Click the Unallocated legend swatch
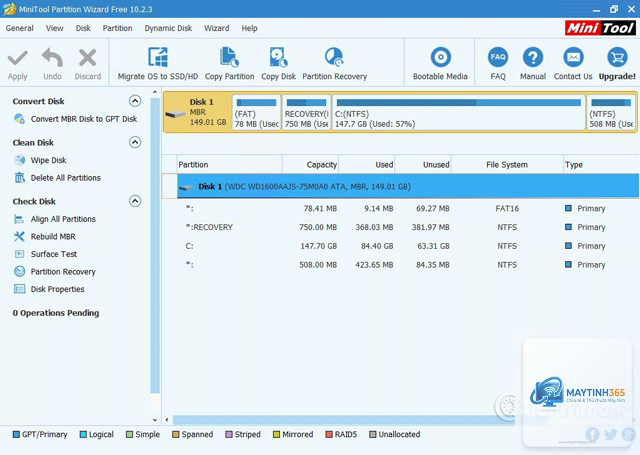This screenshot has width=640, height=455. point(373,434)
